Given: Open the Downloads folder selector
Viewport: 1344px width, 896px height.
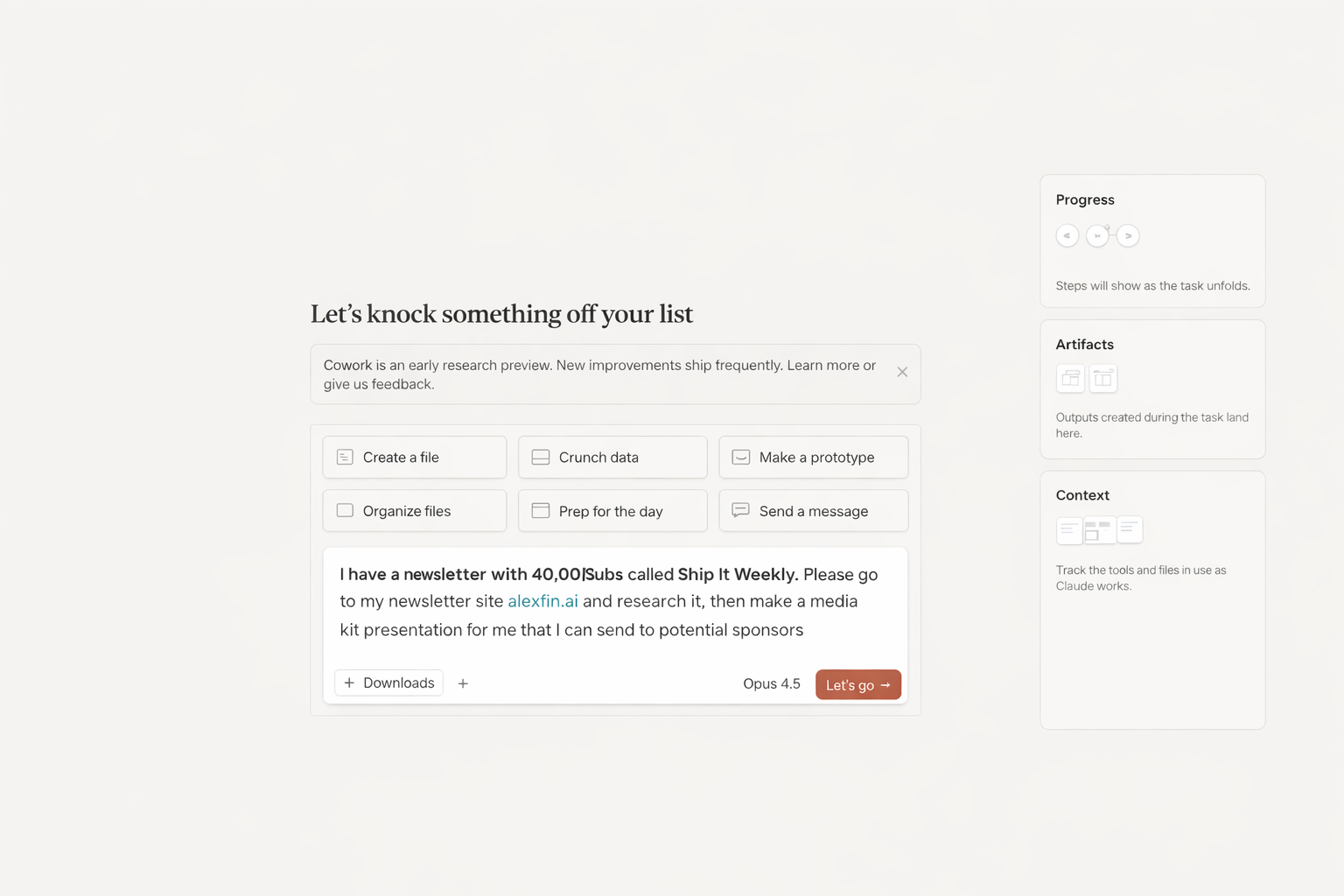Looking at the screenshot, I should 389,683.
